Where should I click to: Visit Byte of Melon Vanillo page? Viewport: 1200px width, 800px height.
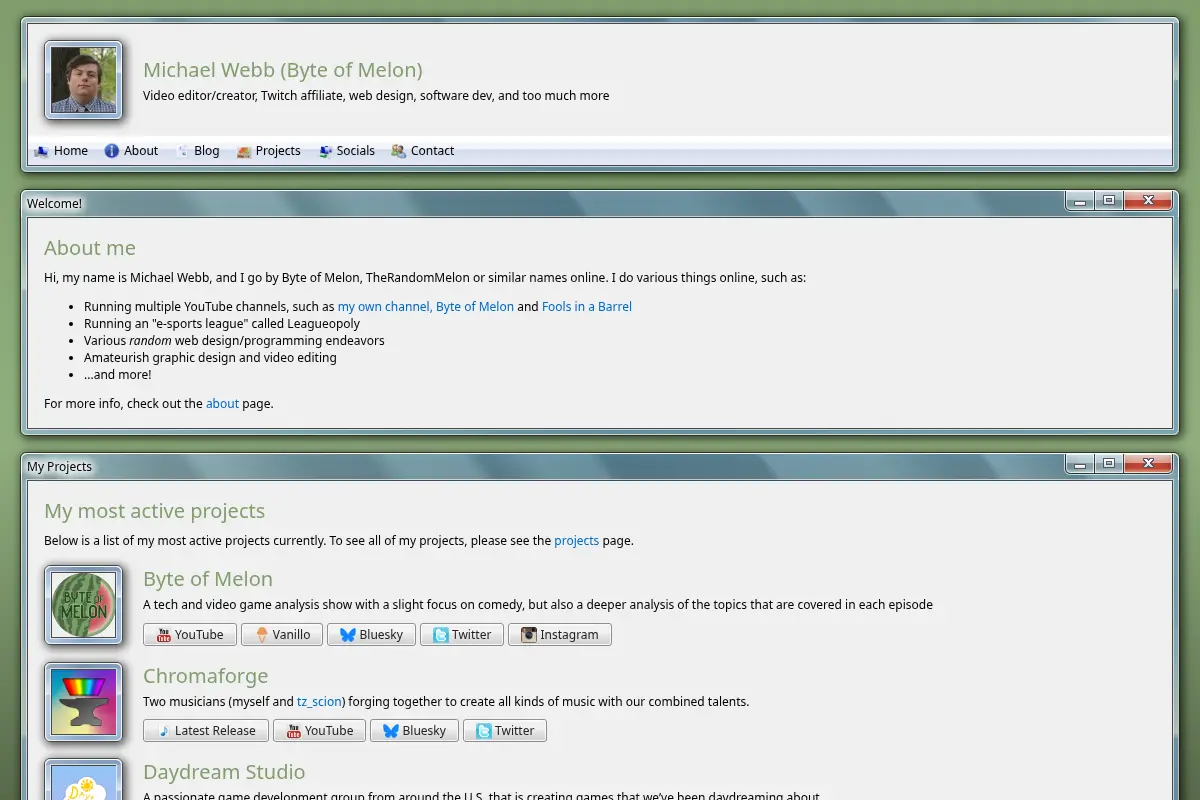[282, 635]
